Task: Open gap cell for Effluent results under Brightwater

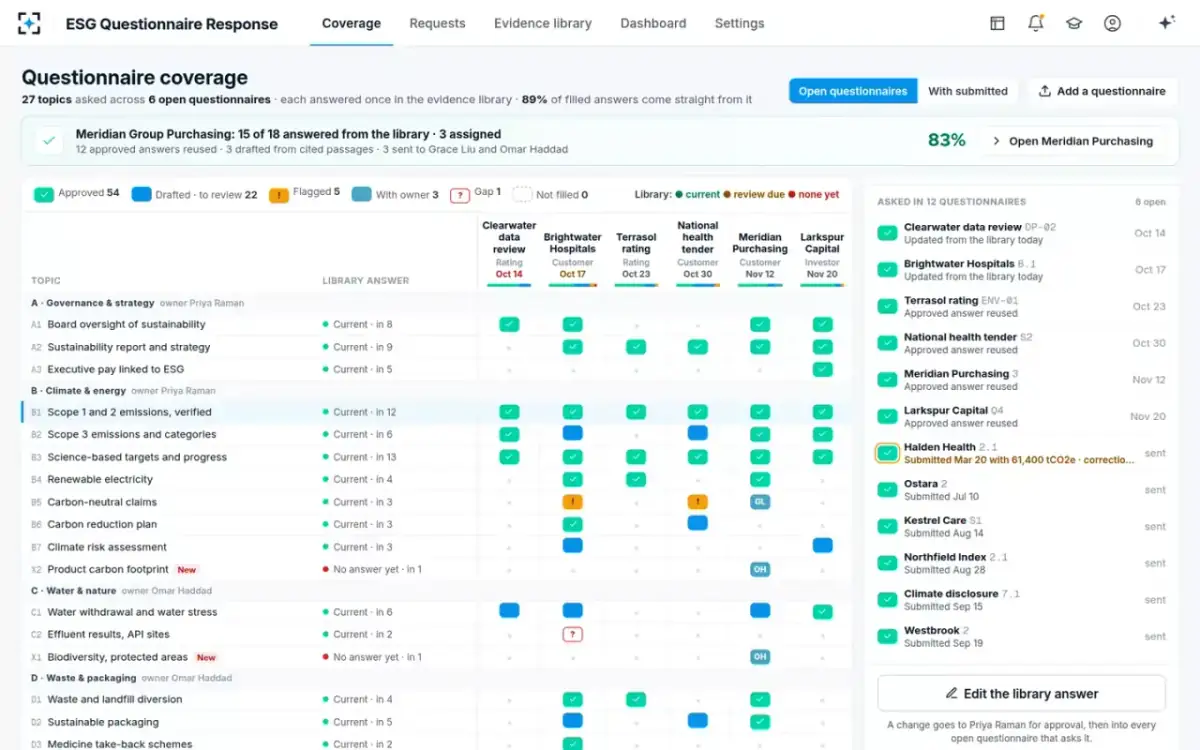Action: (572, 634)
